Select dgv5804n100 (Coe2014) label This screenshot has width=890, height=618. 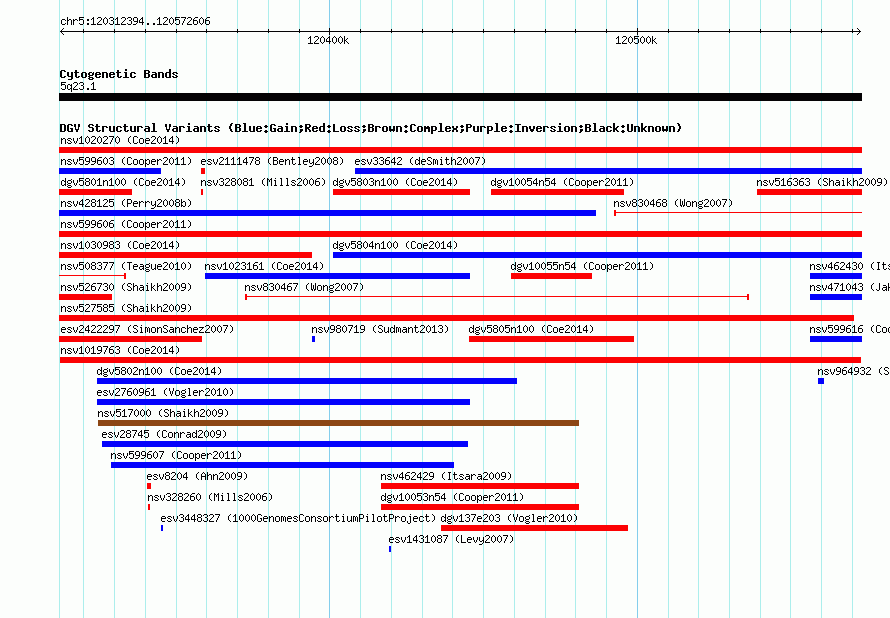pyautogui.click(x=395, y=245)
